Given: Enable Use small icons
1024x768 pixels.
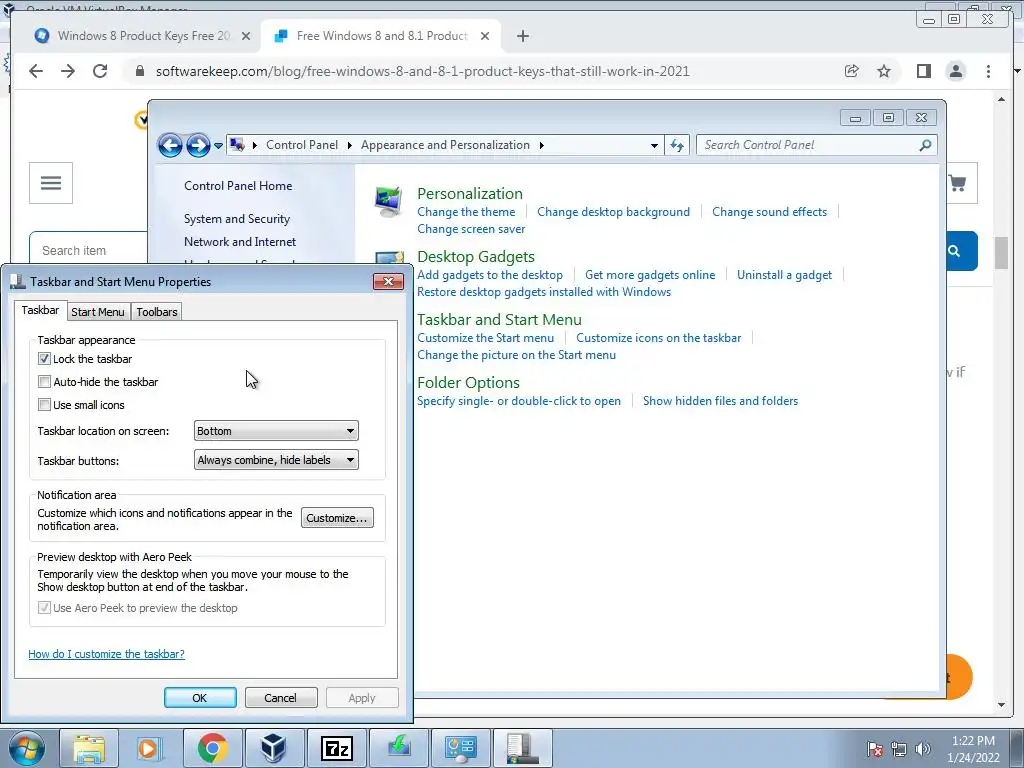Looking at the screenshot, I should point(44,405).
